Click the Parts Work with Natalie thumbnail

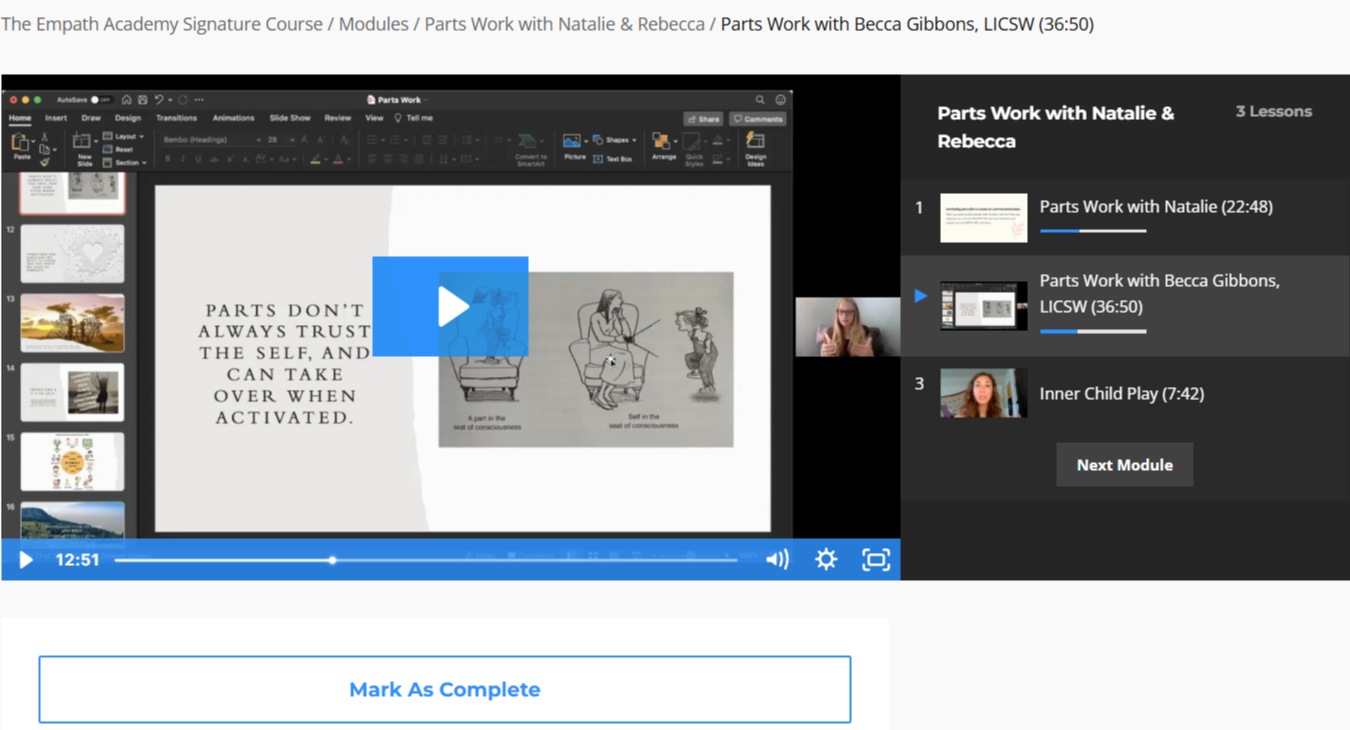click(x=983, y=217)
